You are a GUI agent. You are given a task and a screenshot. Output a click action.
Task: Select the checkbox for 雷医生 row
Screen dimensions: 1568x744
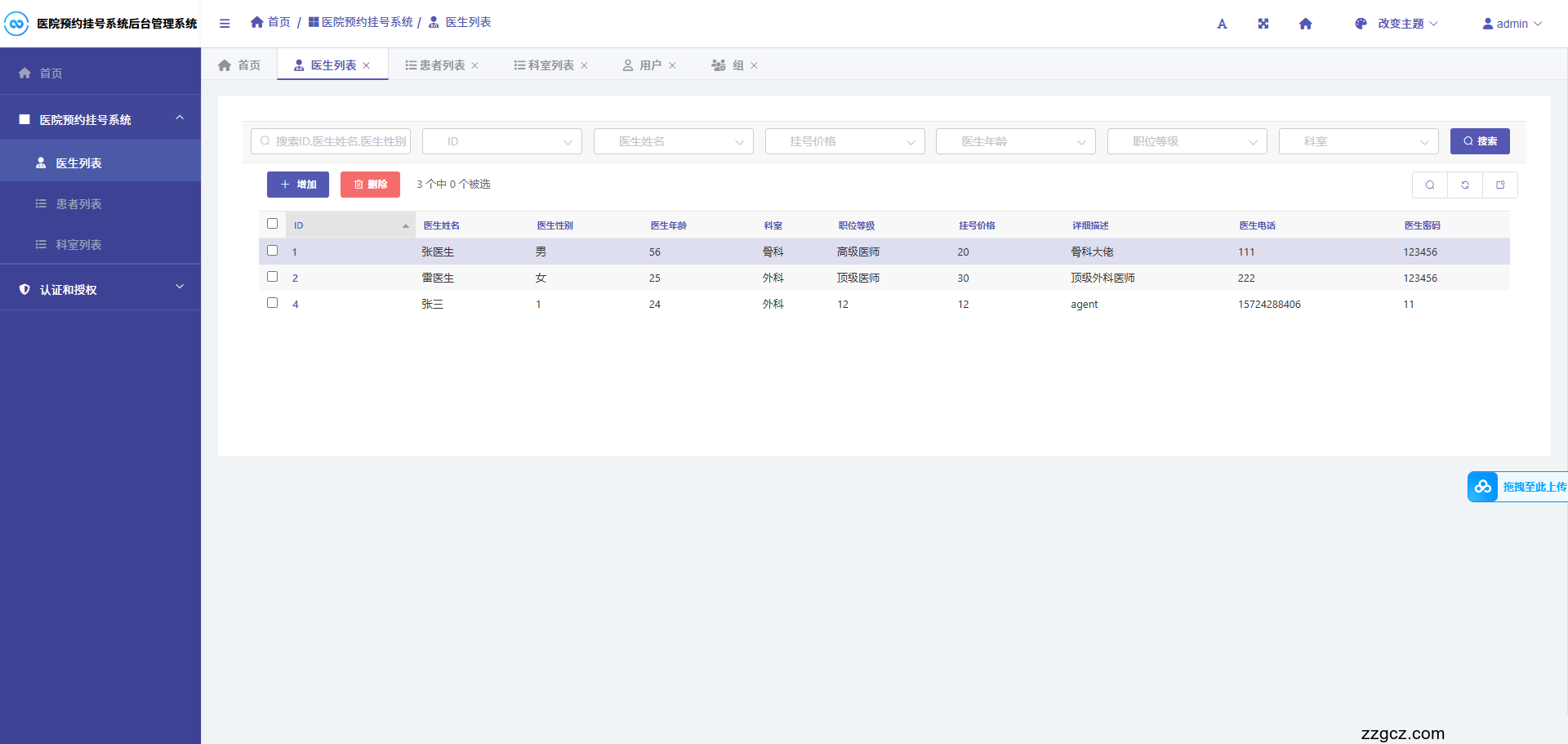click(273, 277)
